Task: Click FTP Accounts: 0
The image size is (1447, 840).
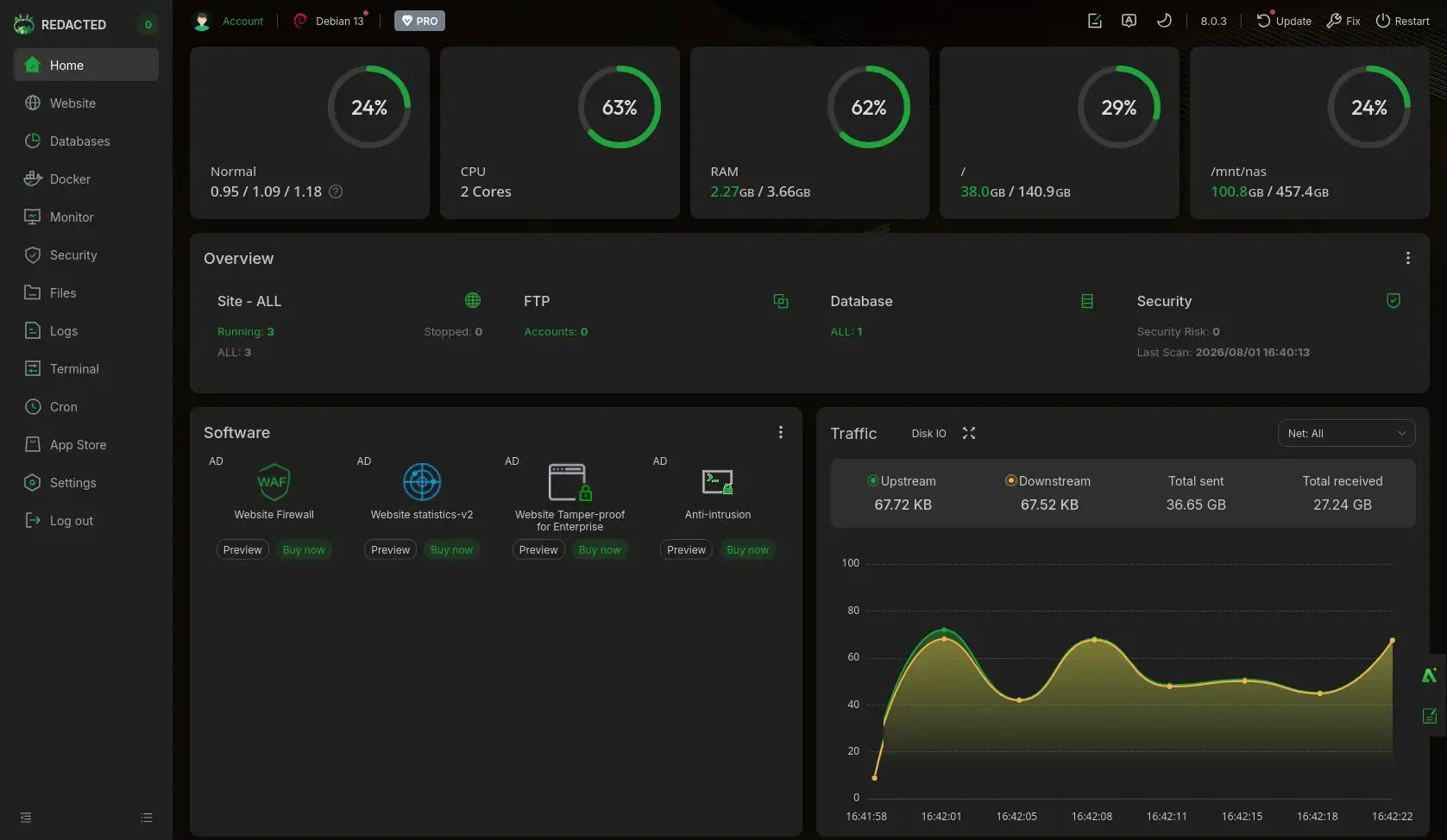Action: [556, 331]
